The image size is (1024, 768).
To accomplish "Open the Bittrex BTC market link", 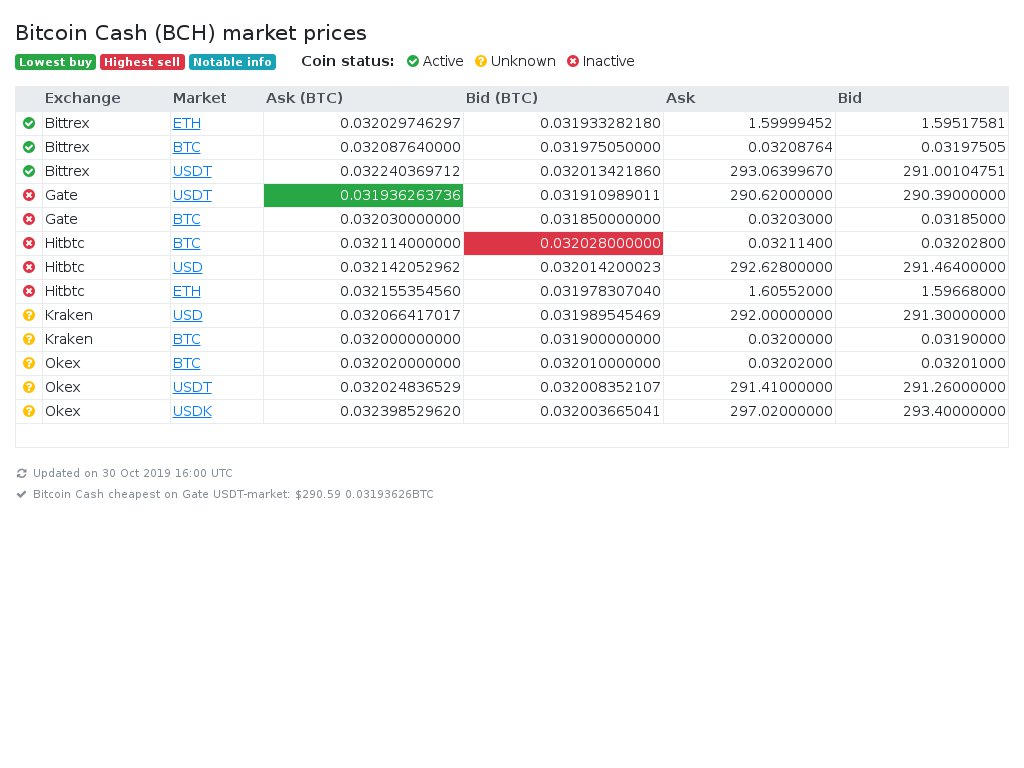I will click(x=187, y=147).
